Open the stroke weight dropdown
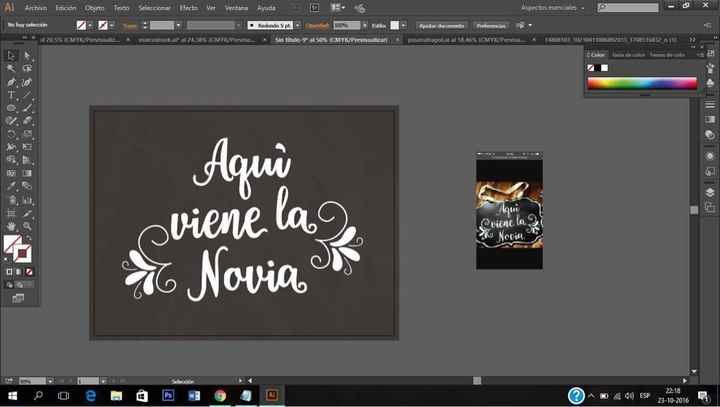Viewport: 720px width, 407px height. click(178, 25)
